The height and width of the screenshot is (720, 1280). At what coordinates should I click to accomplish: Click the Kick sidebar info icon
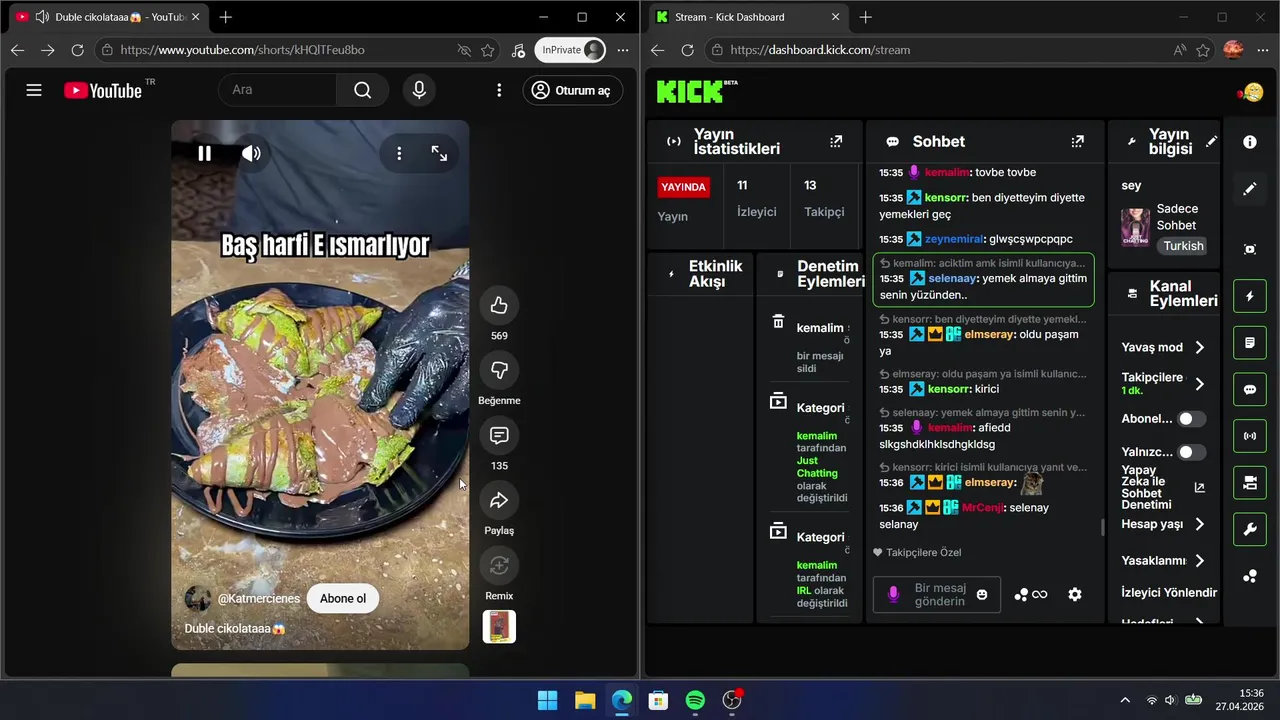coord(1250,142)
